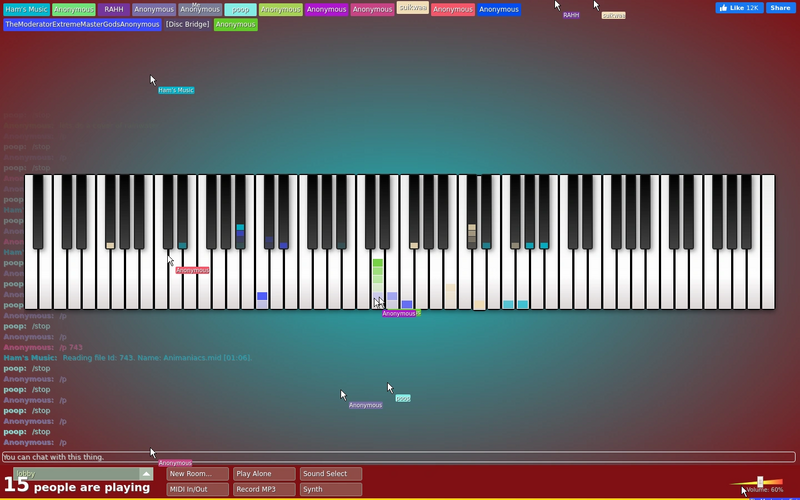Click the [Disc Bridge] participant tag
Image resolution: width=800 pixels, height=500 pixels.
pos(187,24)
